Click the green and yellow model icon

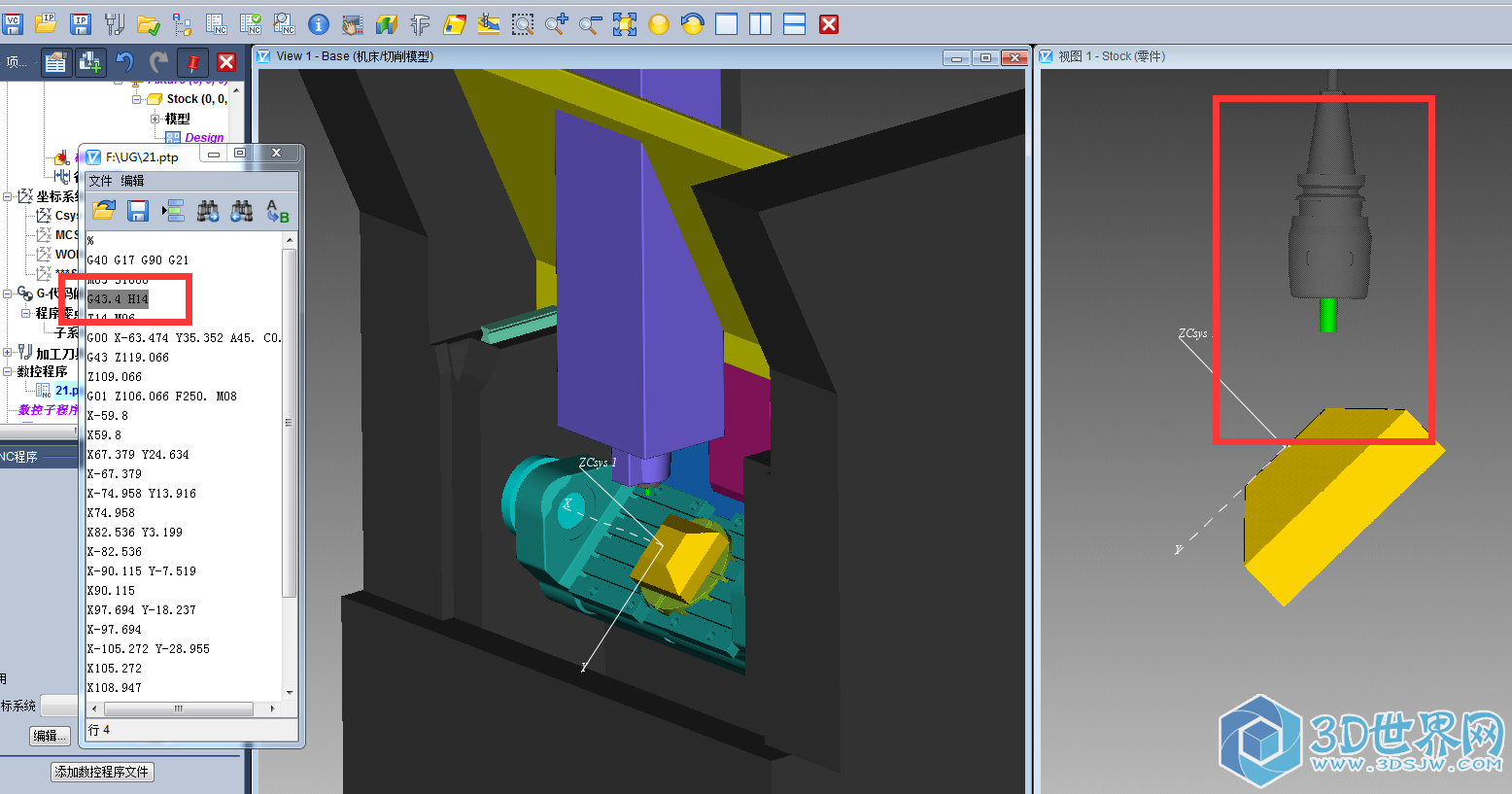[x=387, y=24]
